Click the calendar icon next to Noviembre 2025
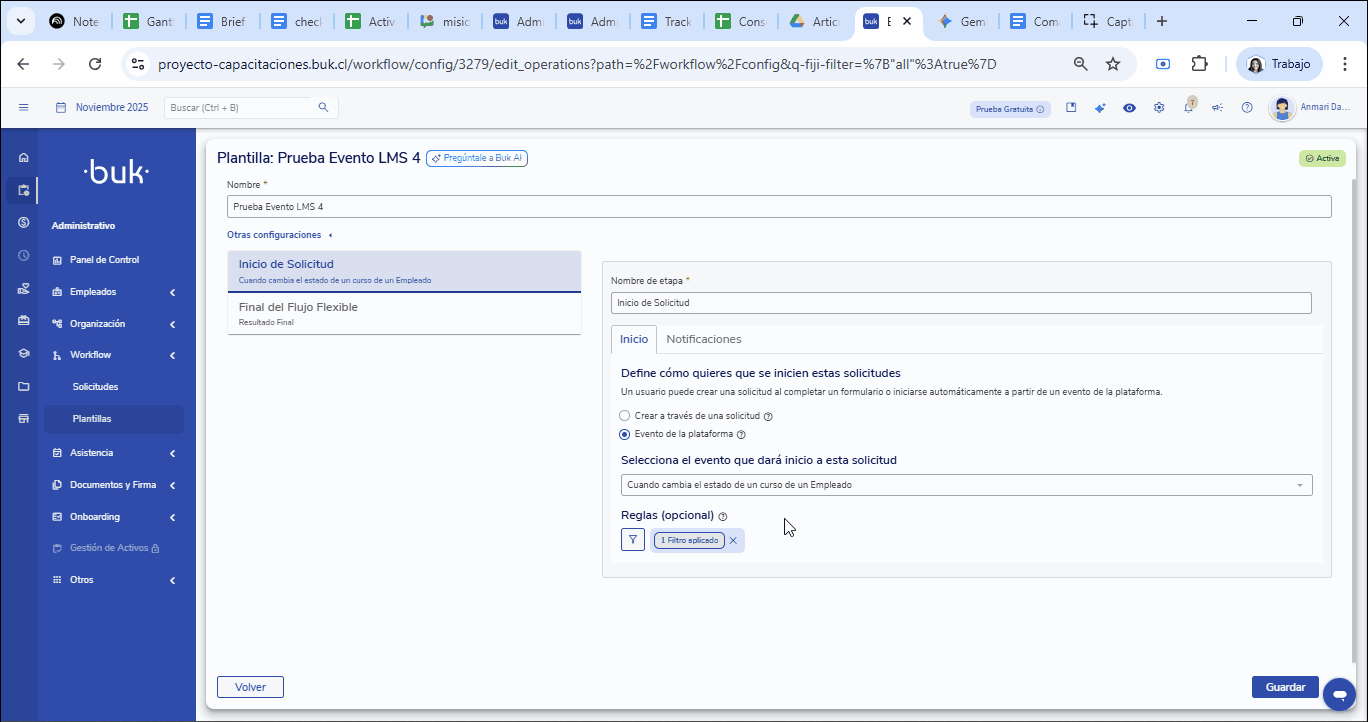Screen dimensions: 1368x722 [63, 107]
